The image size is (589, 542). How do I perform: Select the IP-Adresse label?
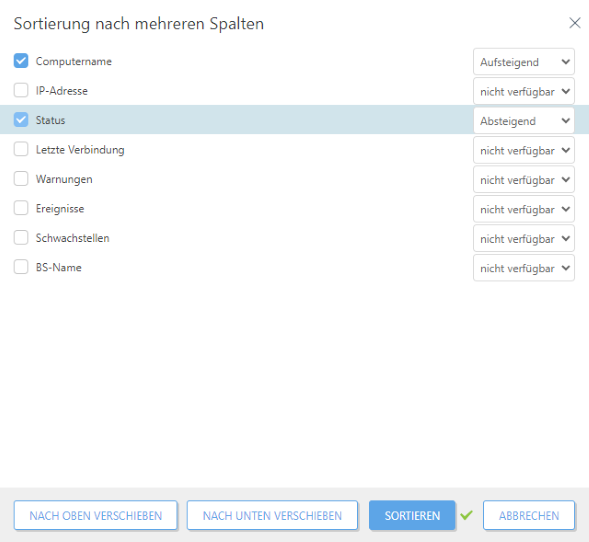[x=62, y=91]
